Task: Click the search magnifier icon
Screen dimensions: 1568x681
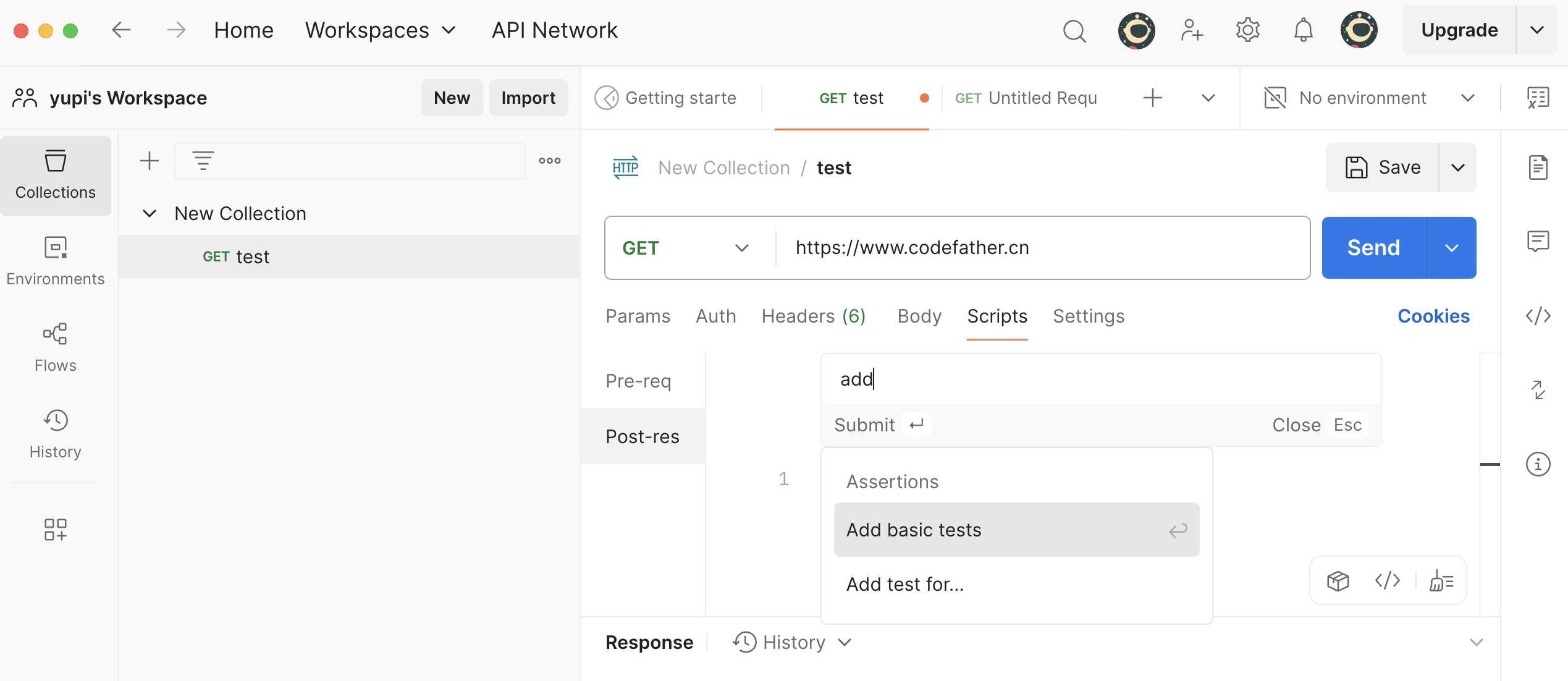Action: tap(1074, 30)
